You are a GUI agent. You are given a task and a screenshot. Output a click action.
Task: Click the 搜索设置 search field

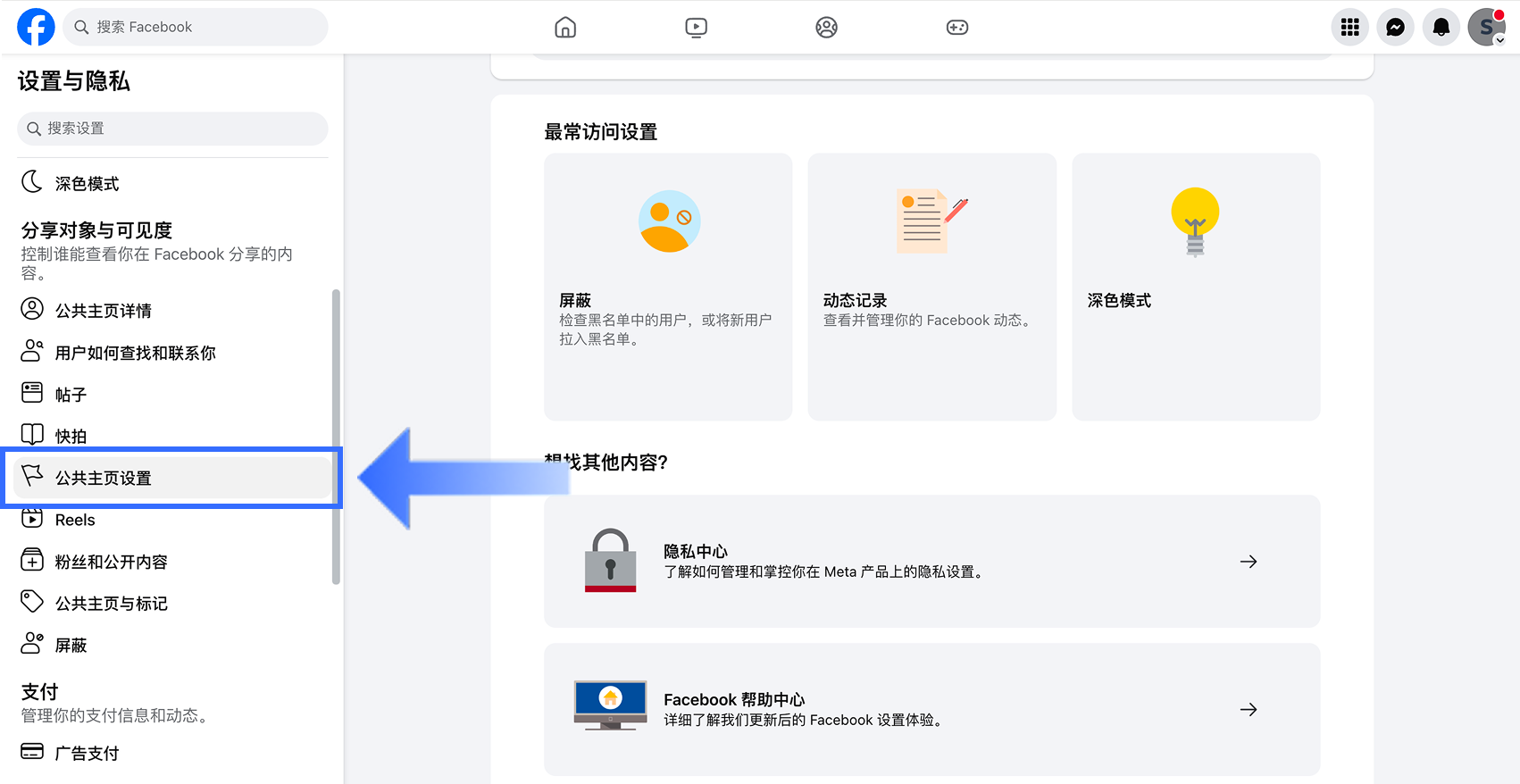(172, 129)
